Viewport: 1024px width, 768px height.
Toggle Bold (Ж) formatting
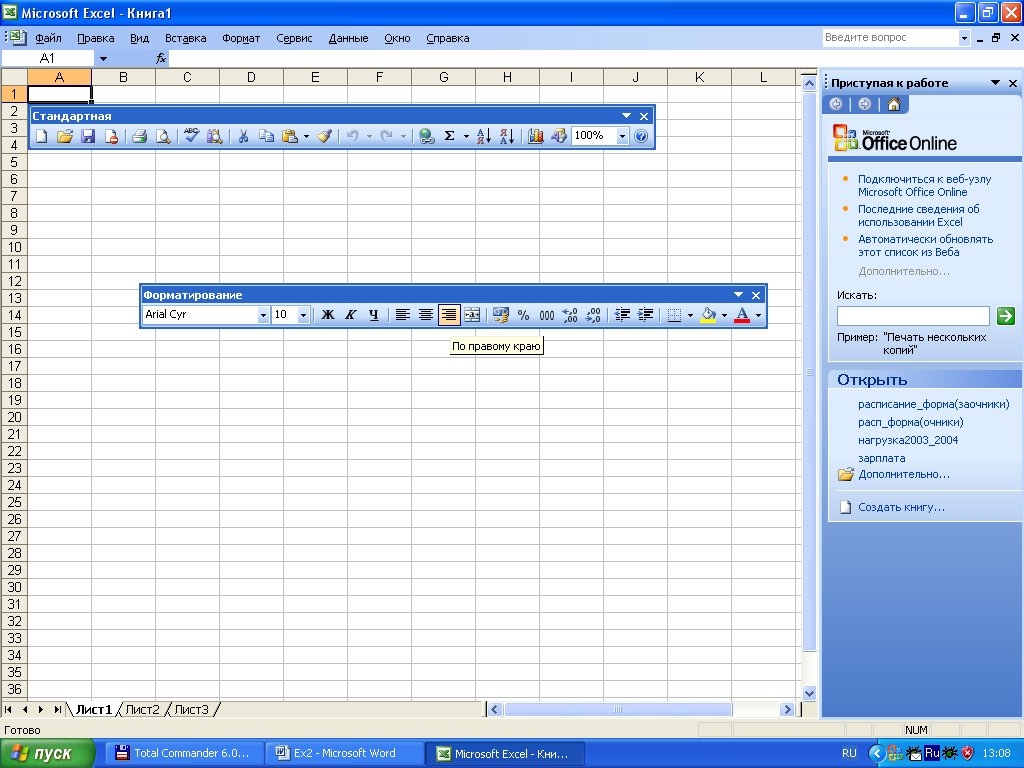pyautogui.click(x=328, y=315)
